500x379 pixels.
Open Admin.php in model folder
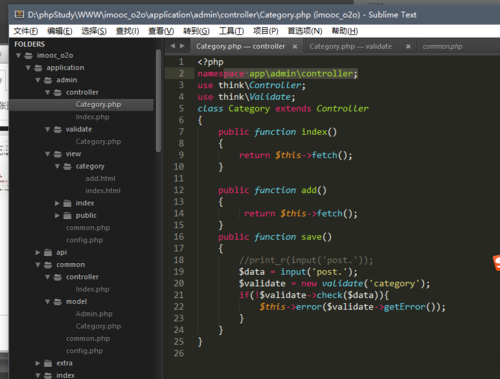coord(94,314)
